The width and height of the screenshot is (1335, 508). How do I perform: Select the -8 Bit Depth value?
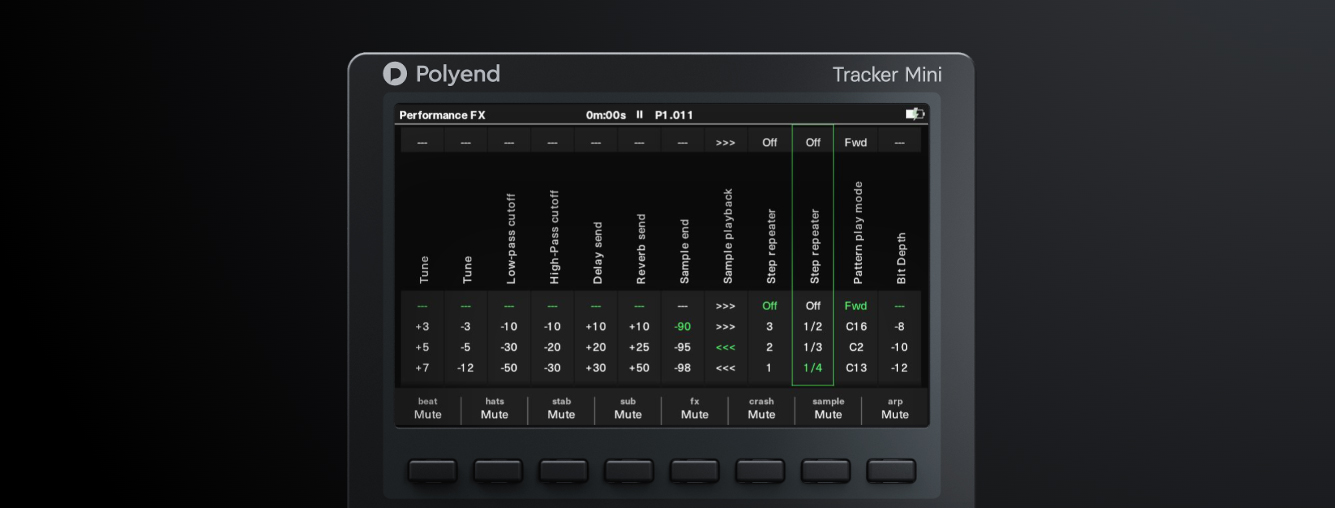tap(899, 327)
